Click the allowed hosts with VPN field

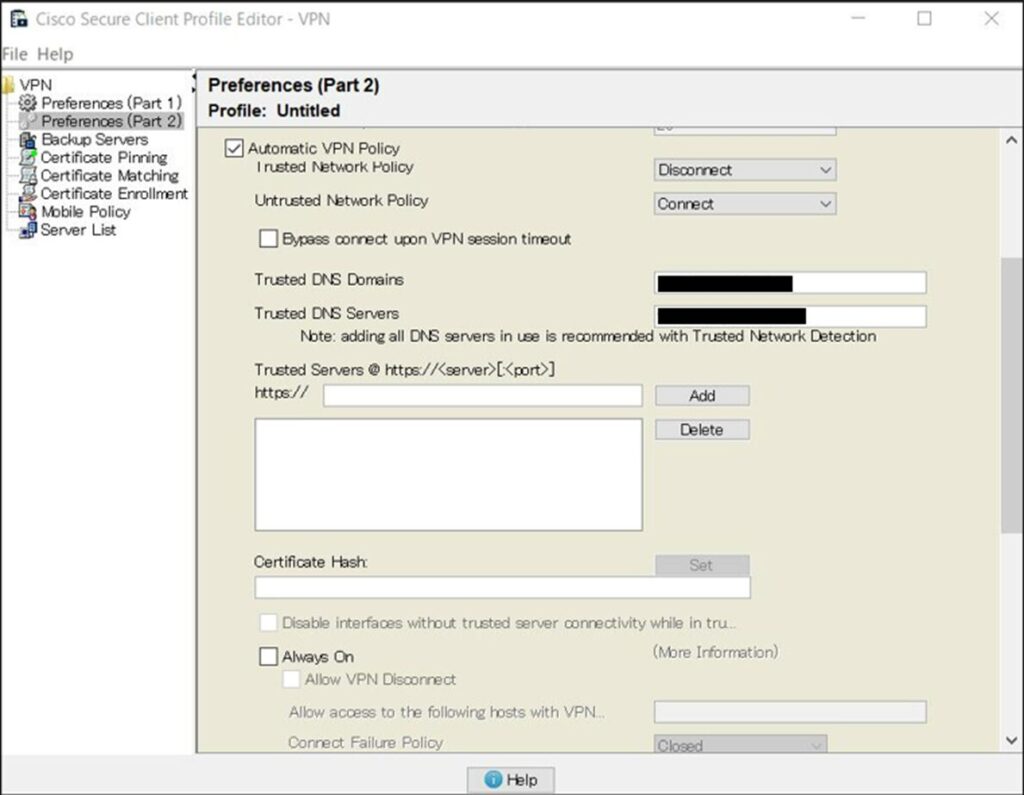(790, 711)
